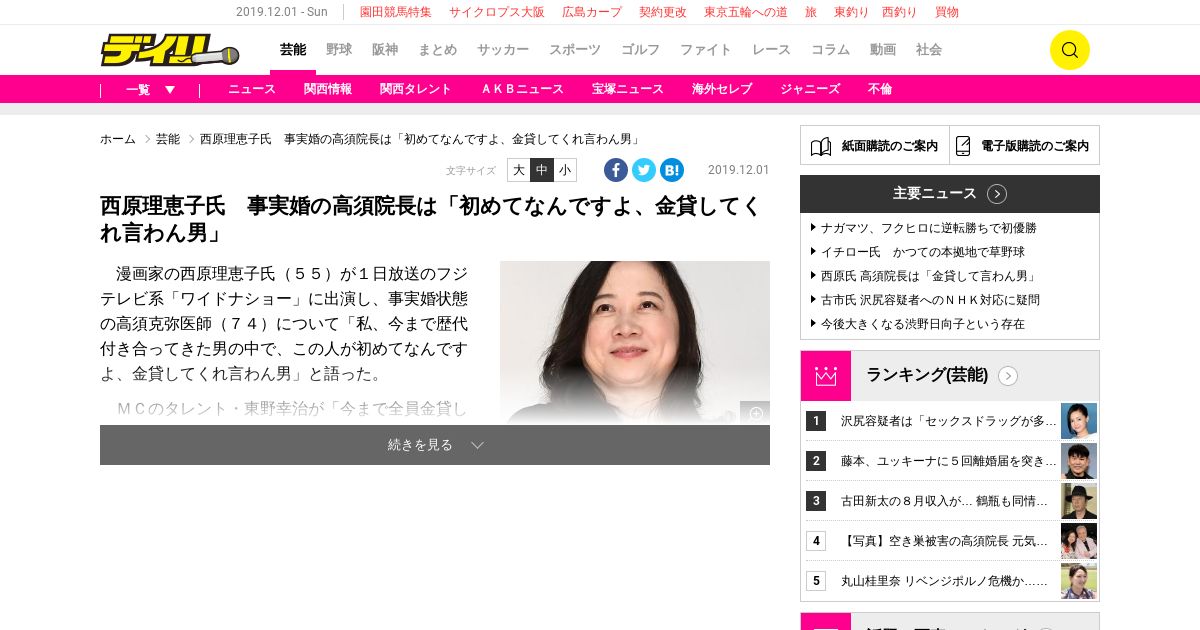The height and width of the screenshot is (630, 1200).
Task: Share article on Twitter
Action: [644, 170]
